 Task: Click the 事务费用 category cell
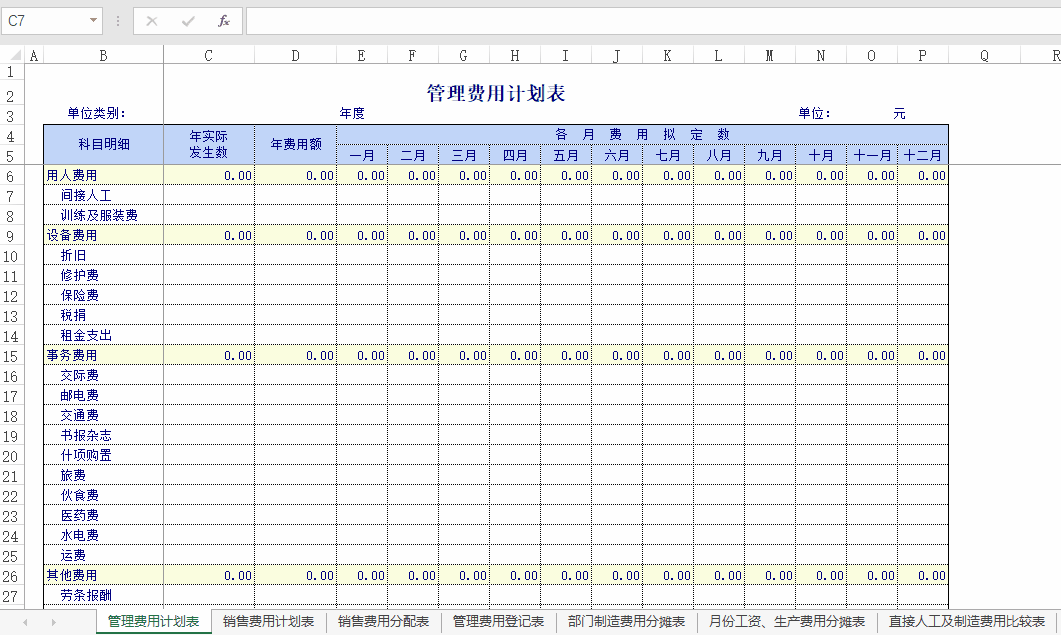tap(104, 355)
